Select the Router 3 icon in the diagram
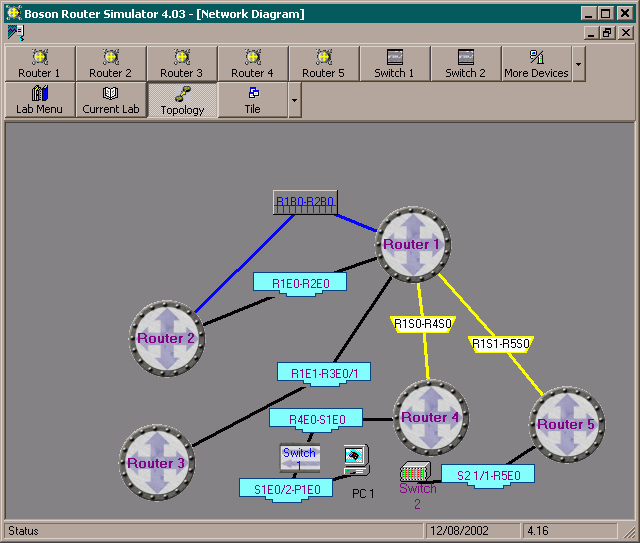 157,463
